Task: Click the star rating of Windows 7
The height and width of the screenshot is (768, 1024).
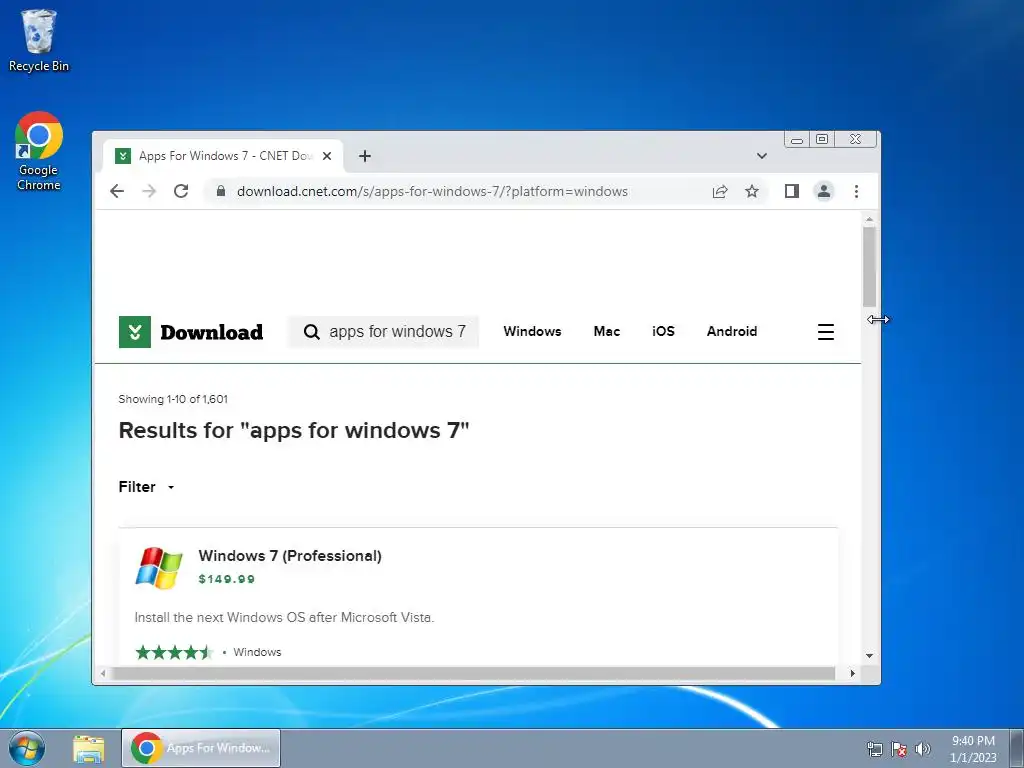Action: point(174,652)
